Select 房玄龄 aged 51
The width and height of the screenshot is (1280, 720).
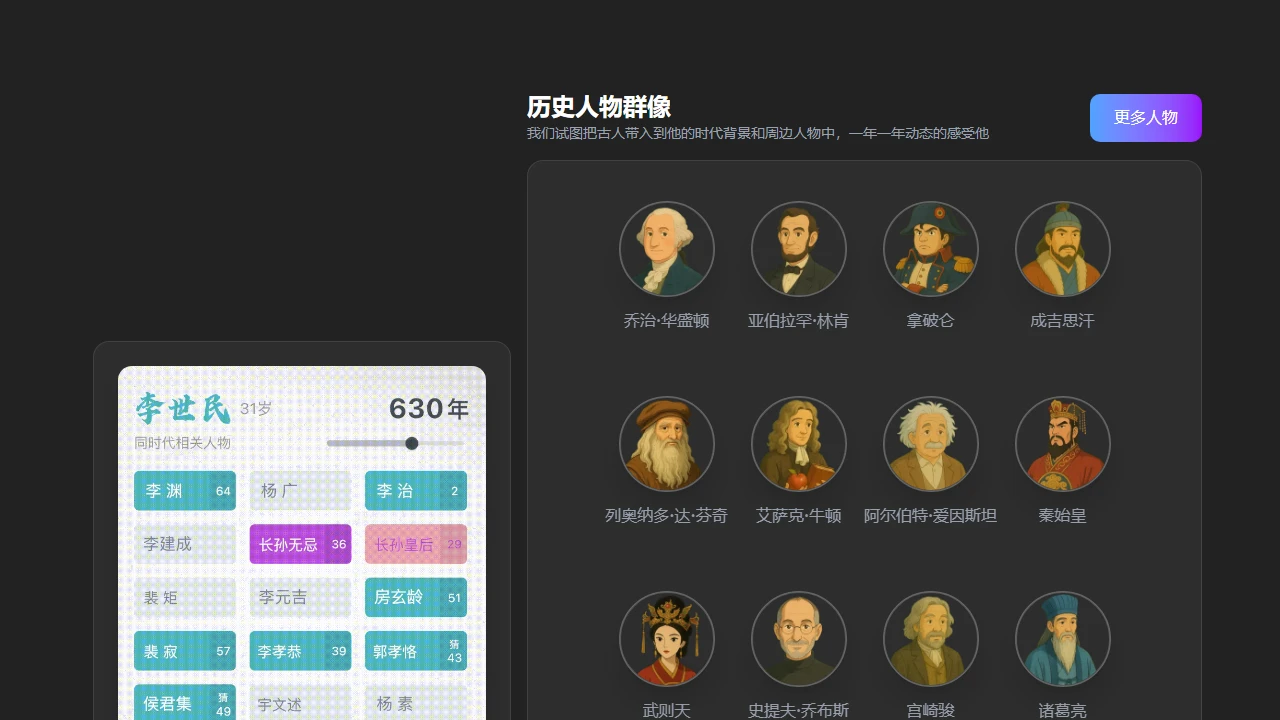[x=415, y=597]
